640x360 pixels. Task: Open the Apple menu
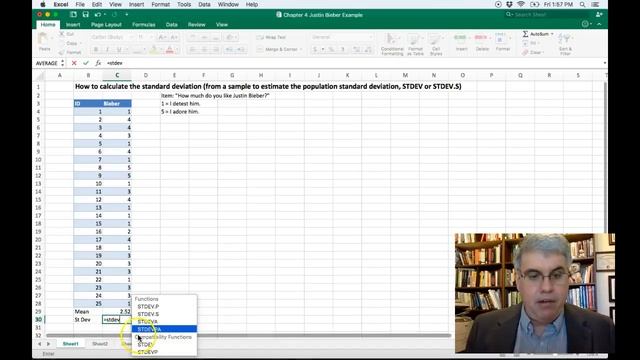pos(43,4)
